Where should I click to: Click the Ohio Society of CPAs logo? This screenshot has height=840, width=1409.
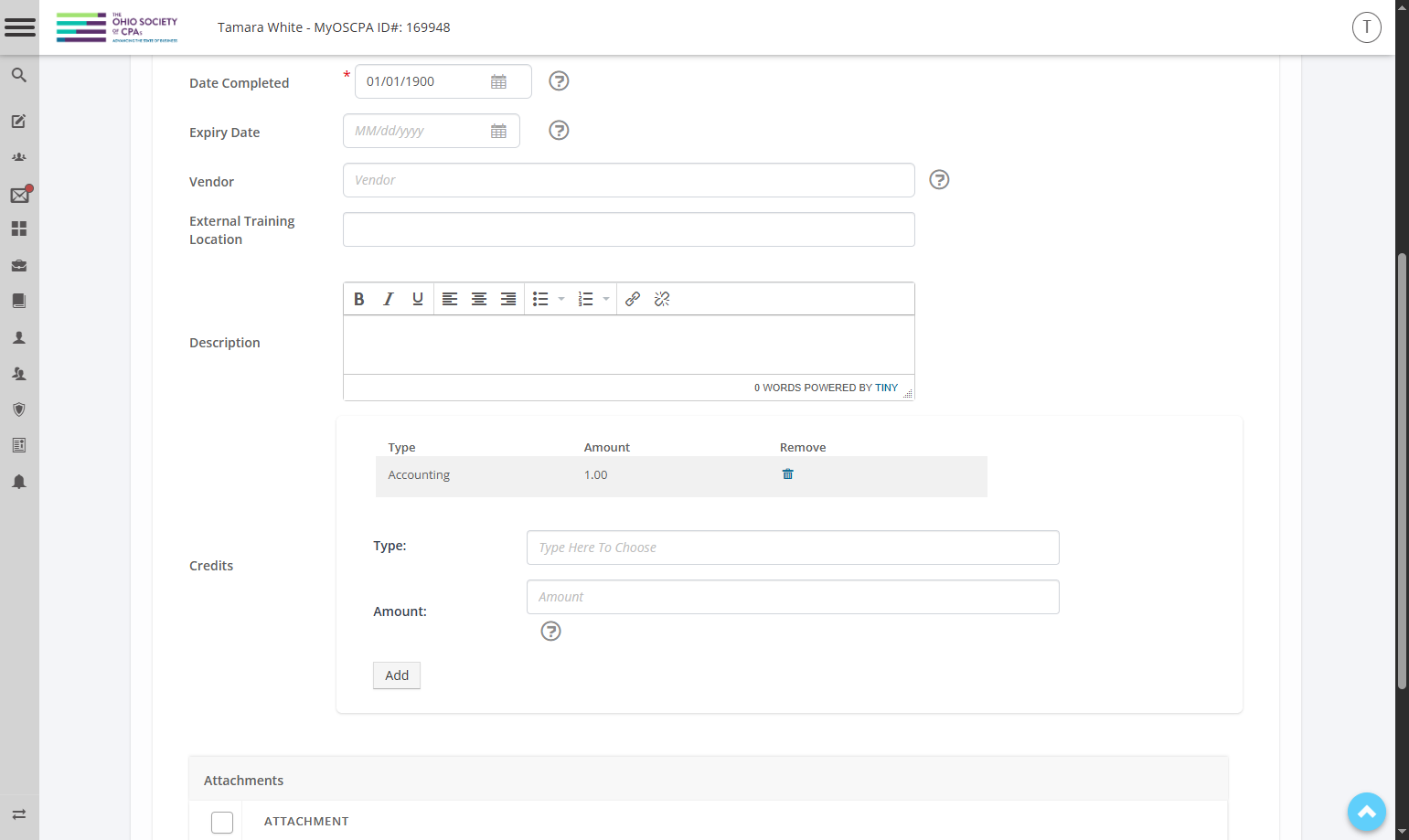[117, 27]
